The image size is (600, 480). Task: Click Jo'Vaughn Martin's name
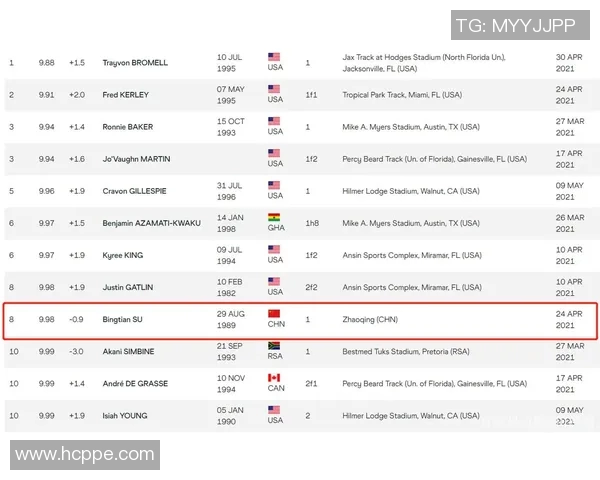137,159
